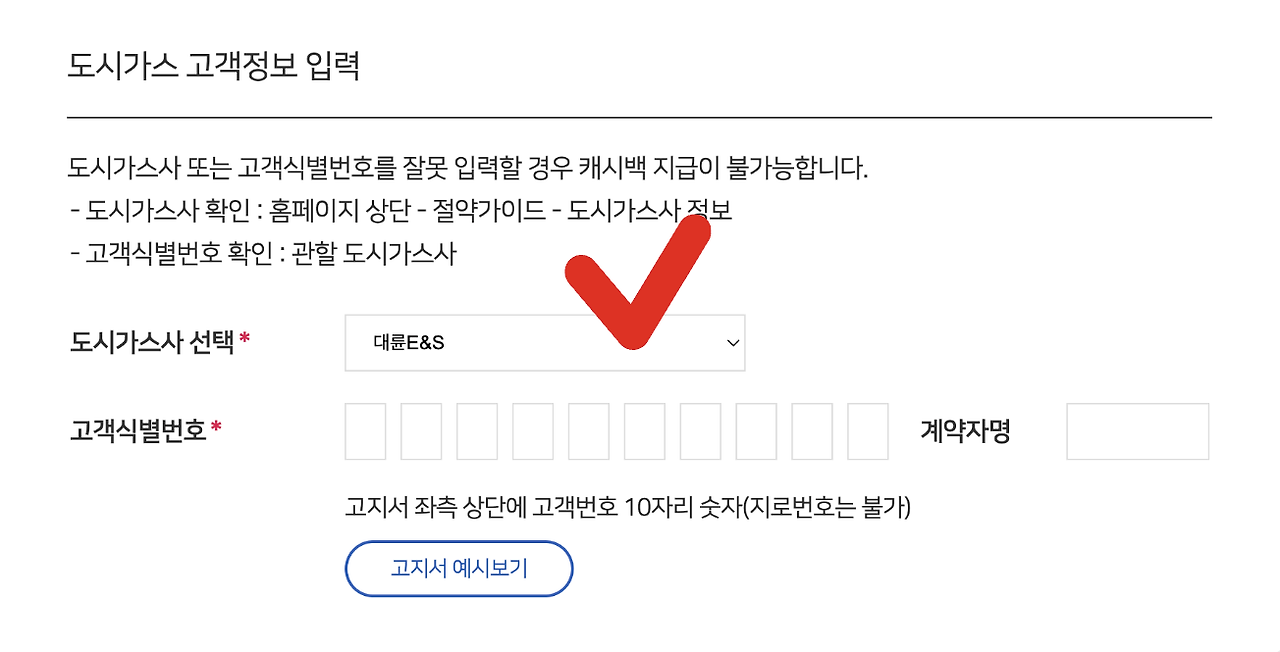Click the 계약자명 input field
Image resolution: width=1280 pixels, height=652 pixels.
coord(1137,430)
